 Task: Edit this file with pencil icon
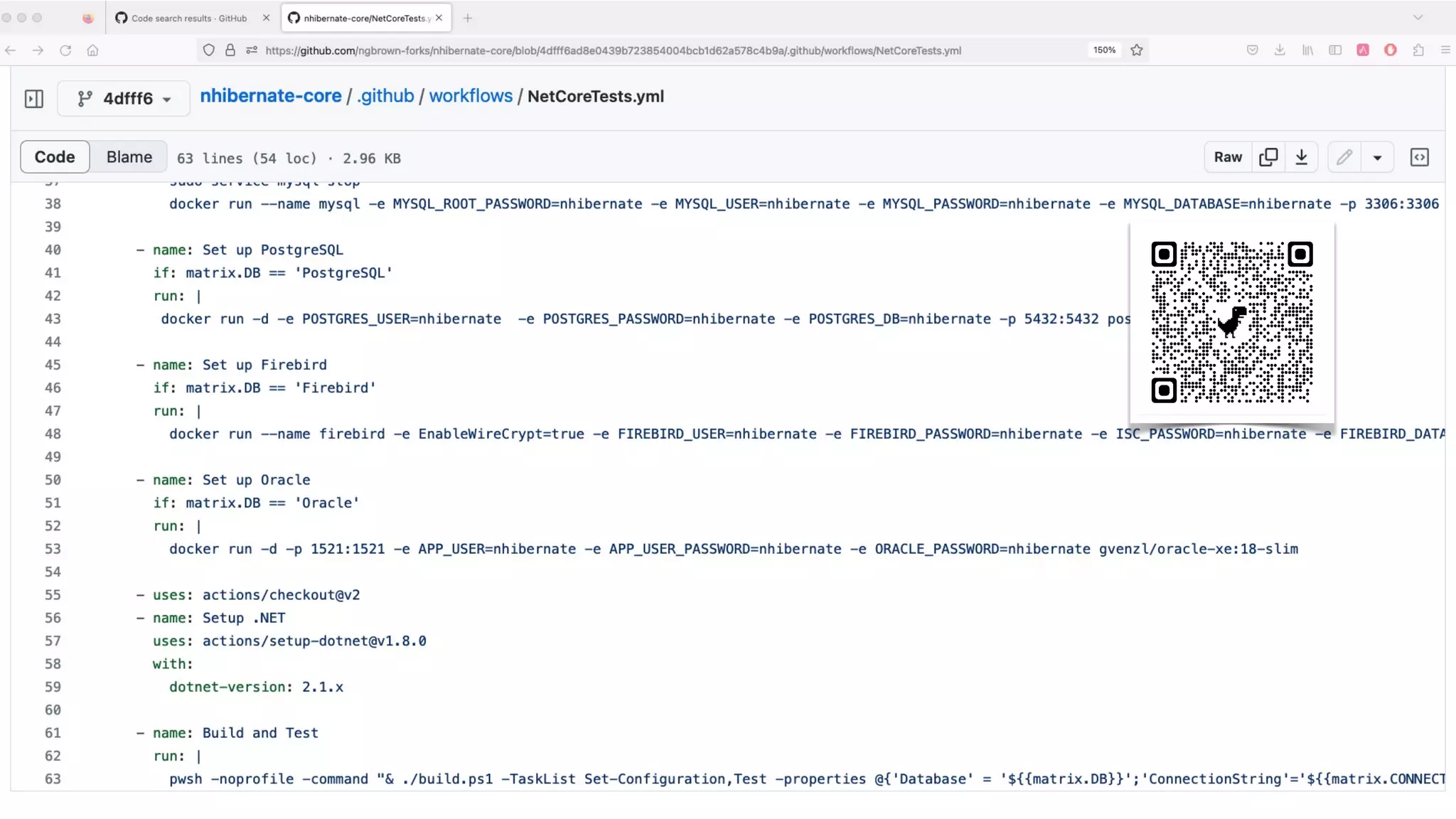coord(1344,157)
